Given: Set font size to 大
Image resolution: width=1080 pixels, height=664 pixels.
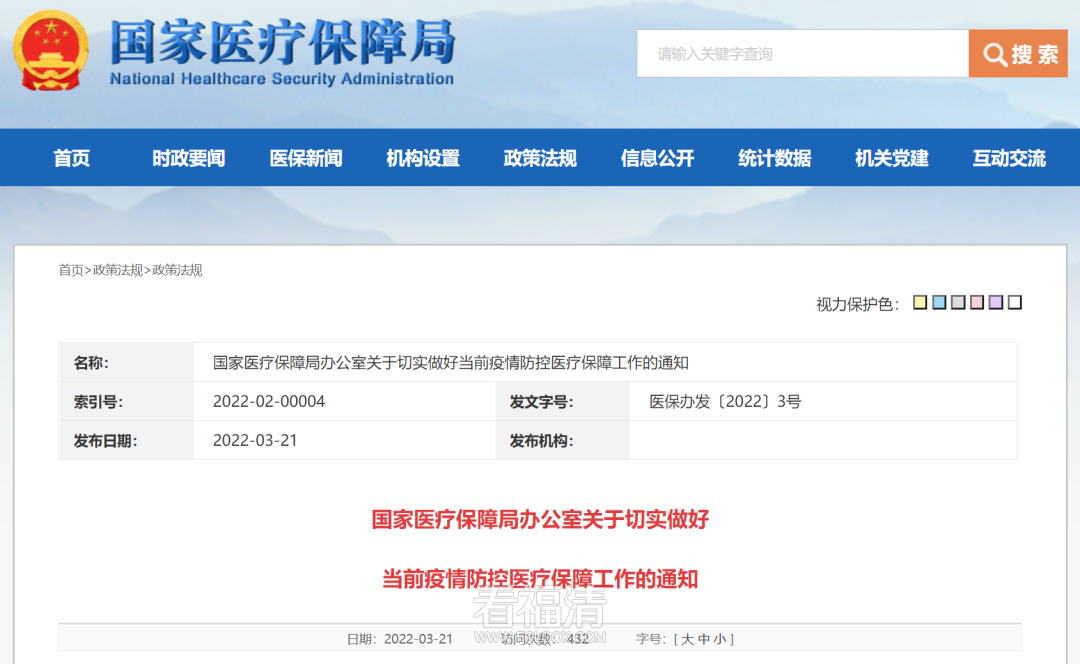Looking at the screenshot, I should (687, 639).
